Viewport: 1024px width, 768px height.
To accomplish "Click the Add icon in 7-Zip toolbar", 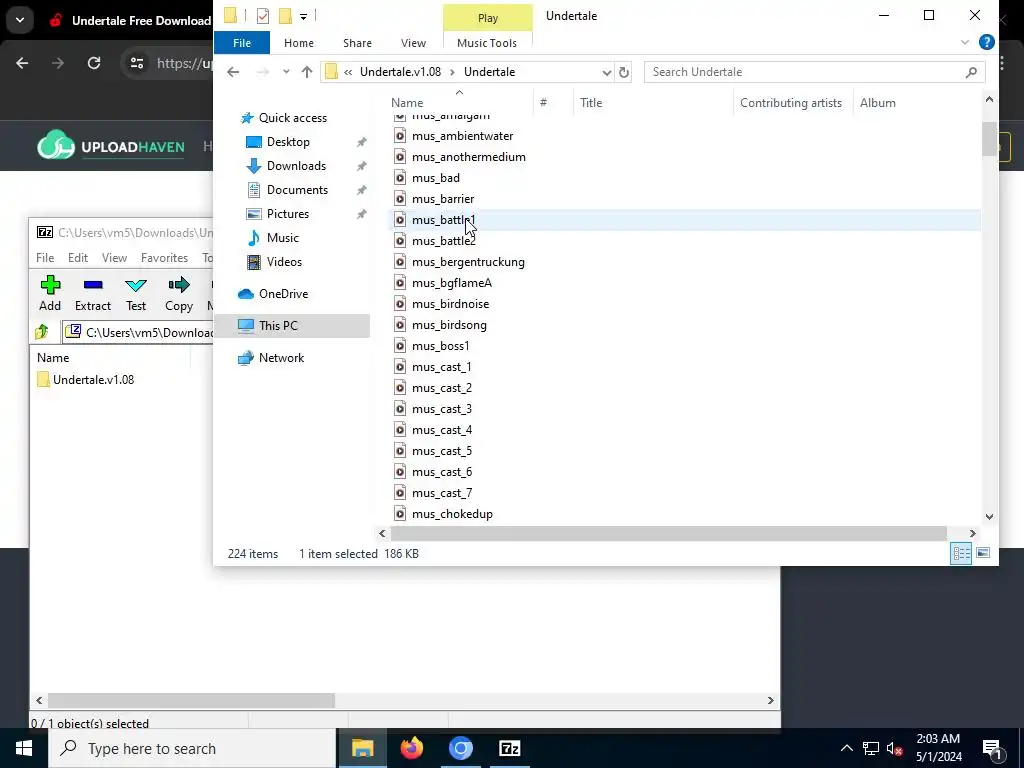I will pyautogui.click(x=50, y=285).
